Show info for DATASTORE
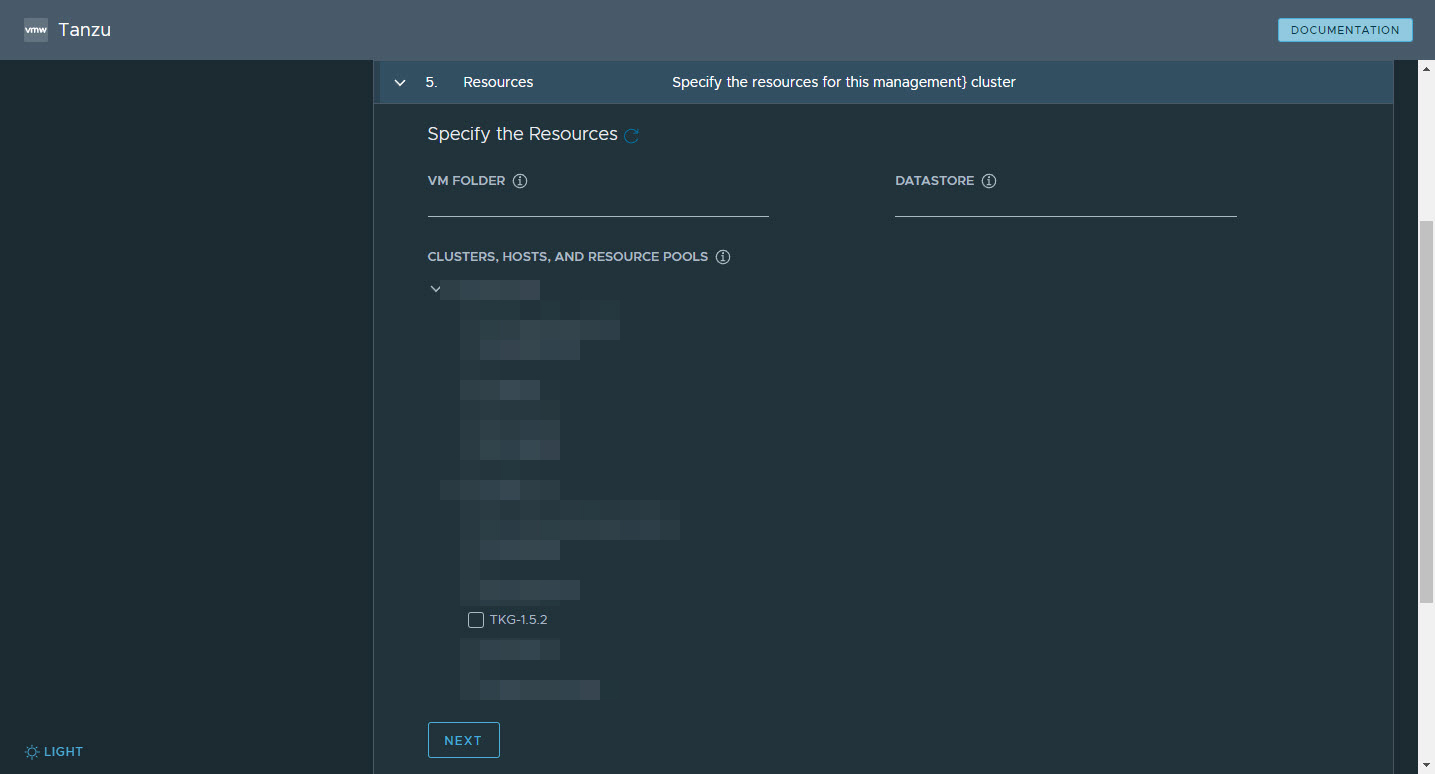 [989, 181]
